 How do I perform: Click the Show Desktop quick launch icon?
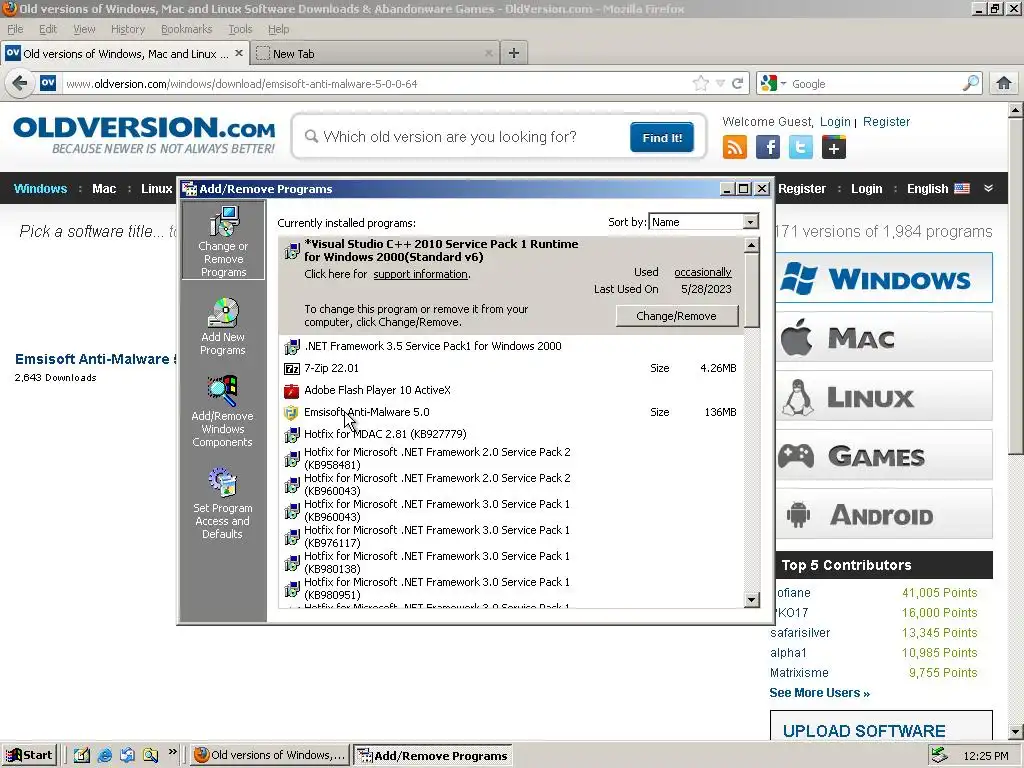click(82, 755)
